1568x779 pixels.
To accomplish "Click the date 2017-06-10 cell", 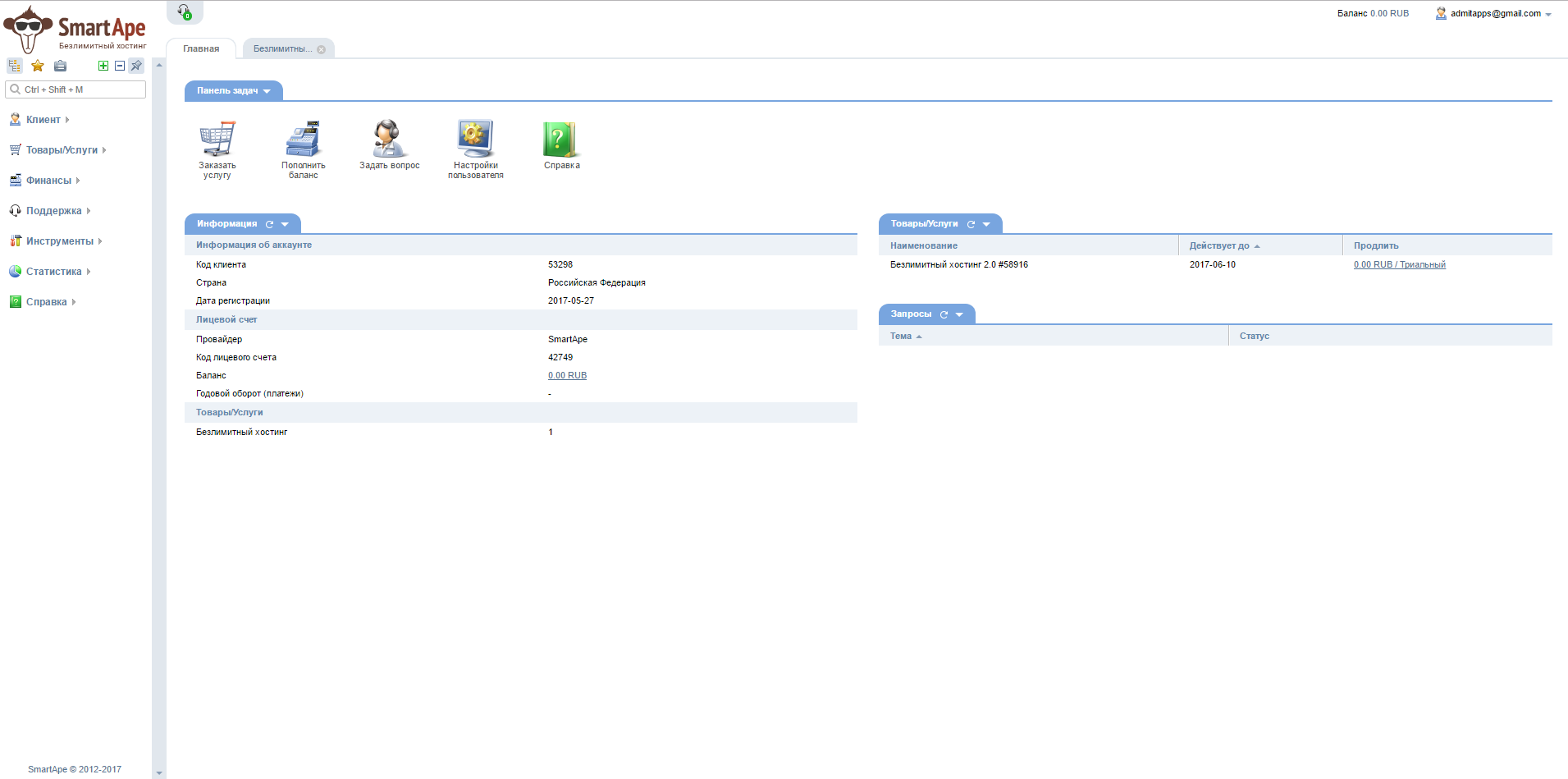I will [1213, 265].
